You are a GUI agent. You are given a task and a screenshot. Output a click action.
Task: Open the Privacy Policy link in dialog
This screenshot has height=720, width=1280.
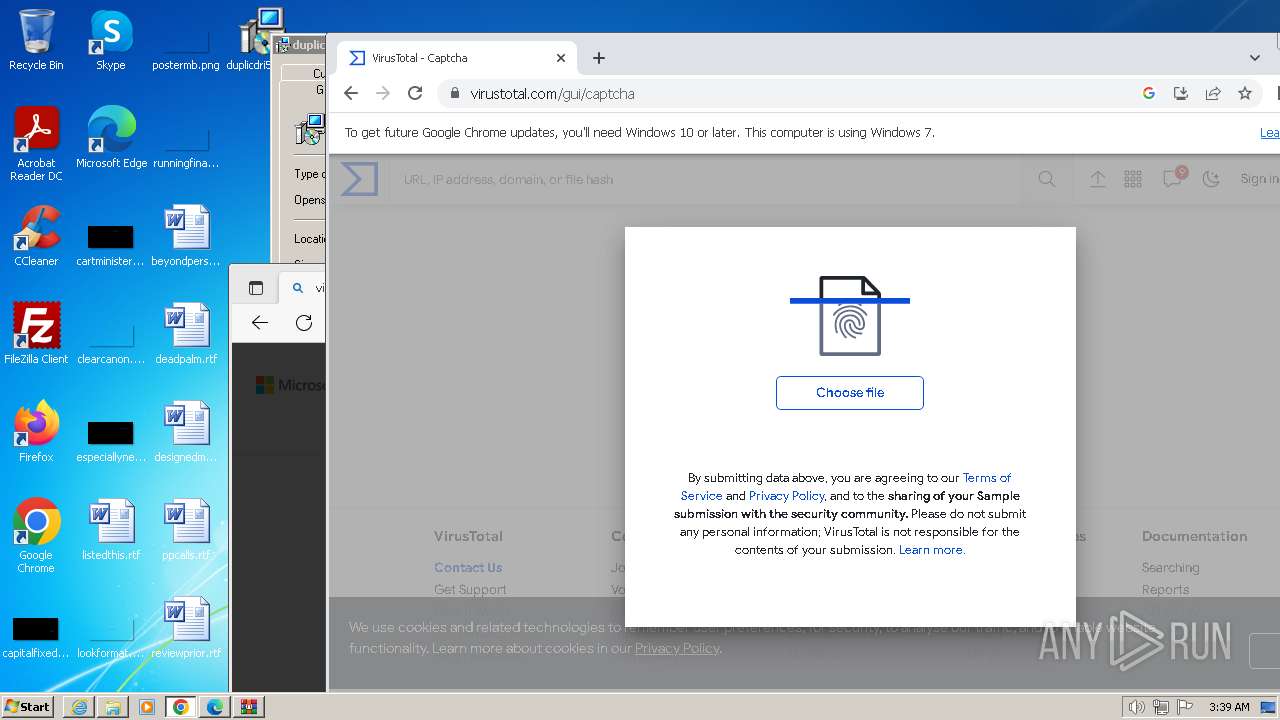point(786,496)
